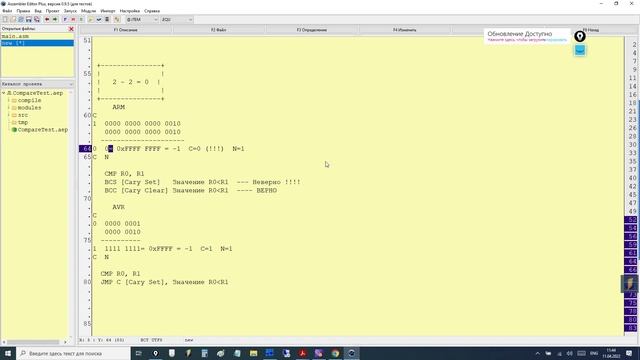Click the Windows taskbar search box
The width and height of the screenshot is (640, 360).
click(73, 353)
